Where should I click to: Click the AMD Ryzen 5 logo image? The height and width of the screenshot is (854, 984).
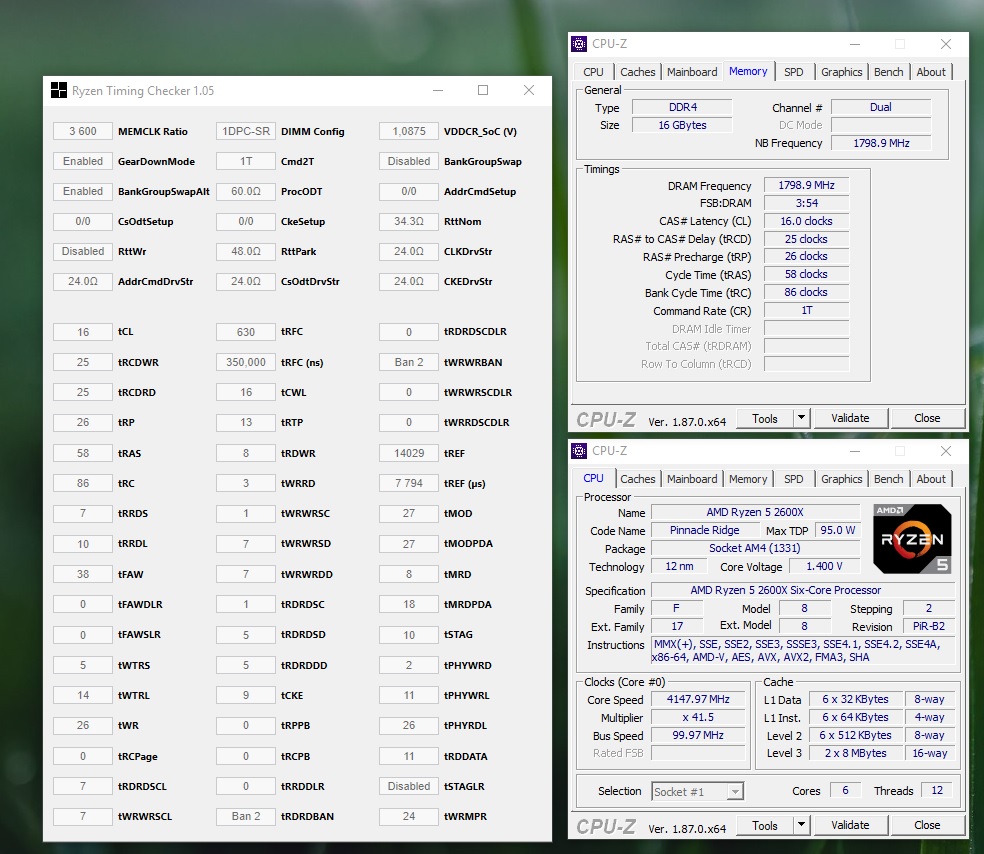click(x=912, y=539)
